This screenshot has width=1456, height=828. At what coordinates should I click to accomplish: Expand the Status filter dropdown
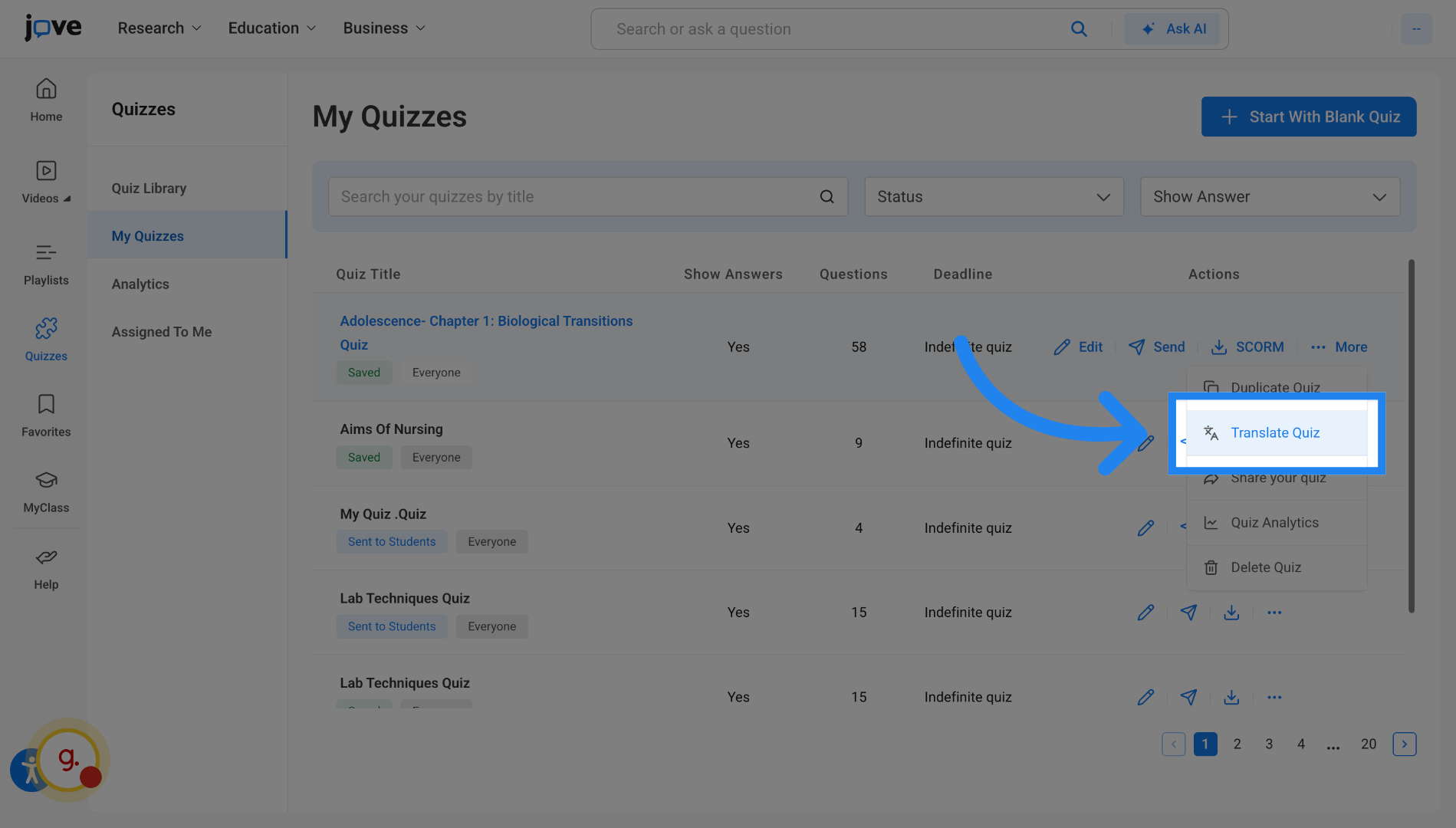[x=994, y=197]
